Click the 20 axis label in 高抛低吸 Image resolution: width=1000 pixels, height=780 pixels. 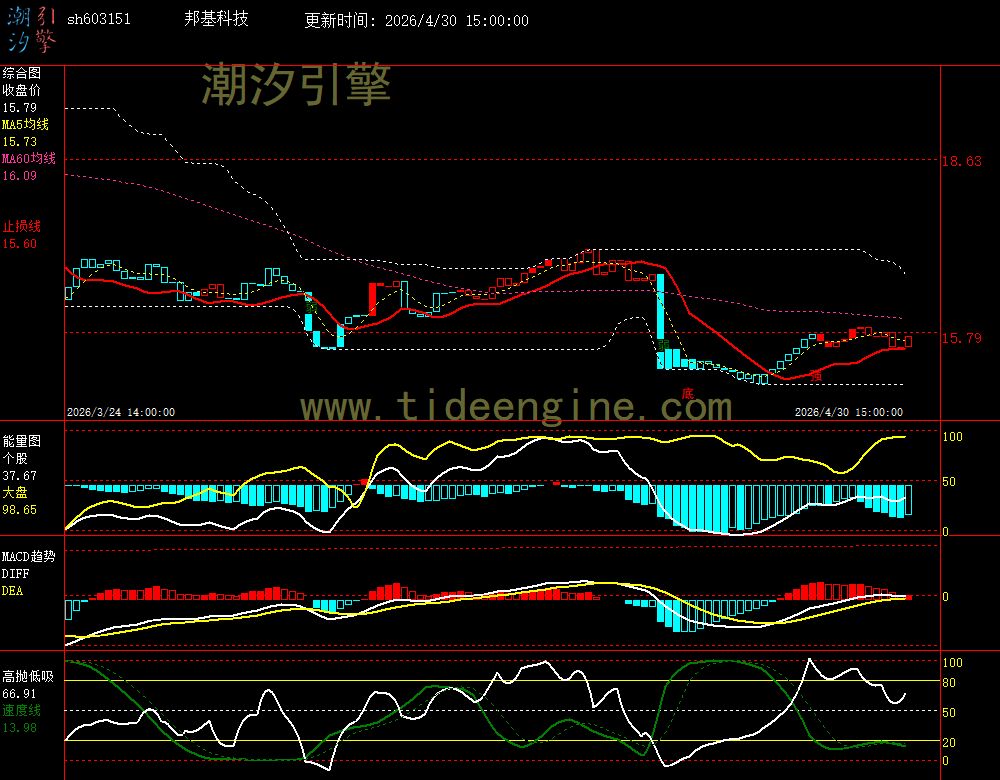click(x=949, y=742)
